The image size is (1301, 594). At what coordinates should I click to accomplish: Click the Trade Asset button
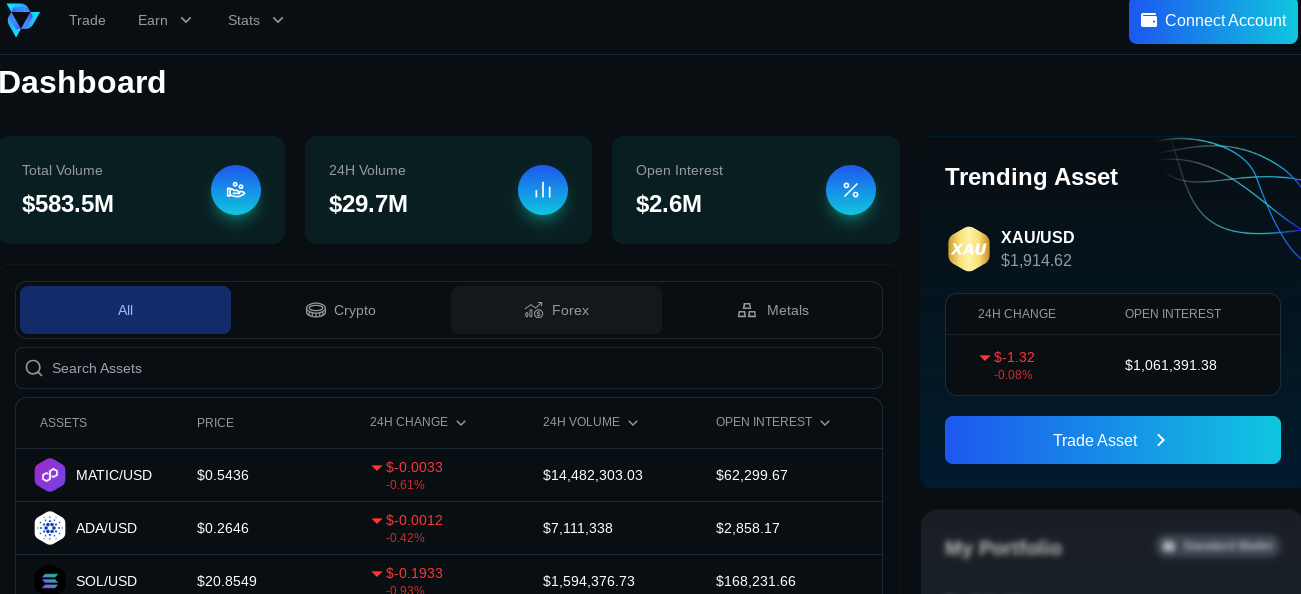1113,440
